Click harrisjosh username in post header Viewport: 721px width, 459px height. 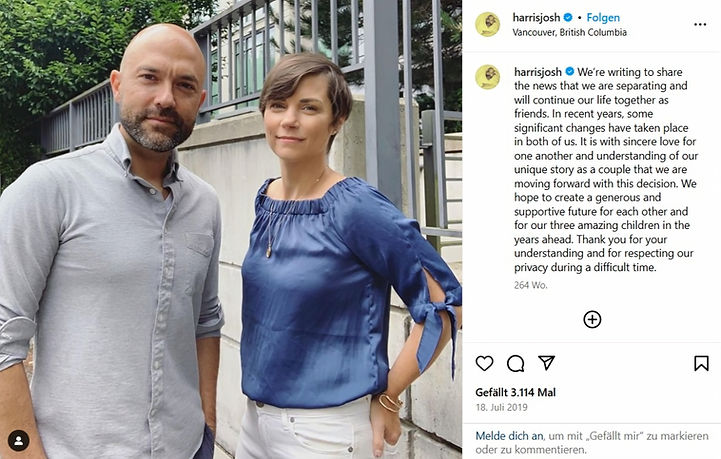click(x=536, y=17)
